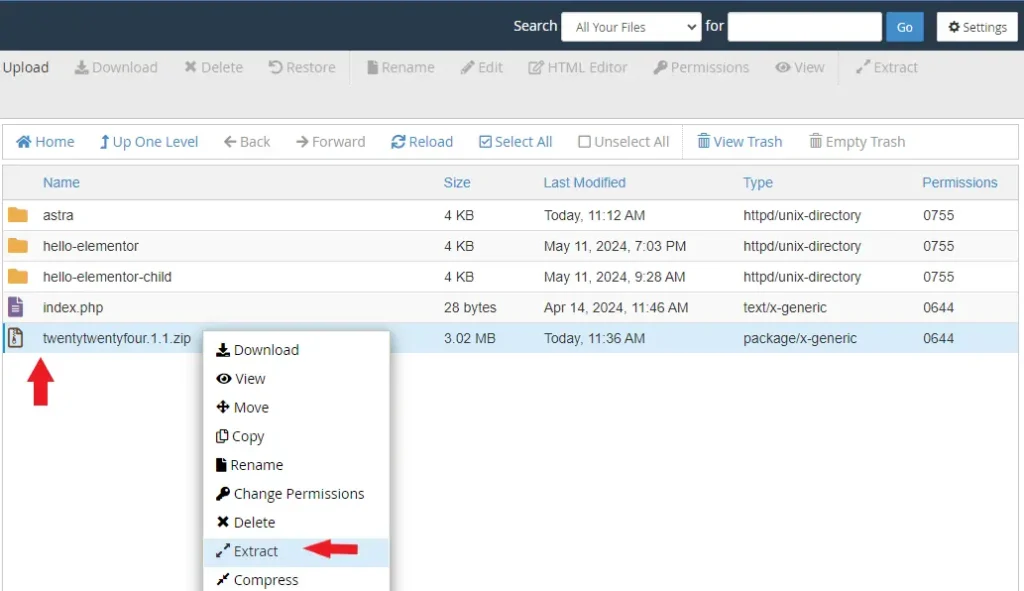1024x591 pixels.
Task: Sort files by Name column header
Action: (x=61, y=183)
